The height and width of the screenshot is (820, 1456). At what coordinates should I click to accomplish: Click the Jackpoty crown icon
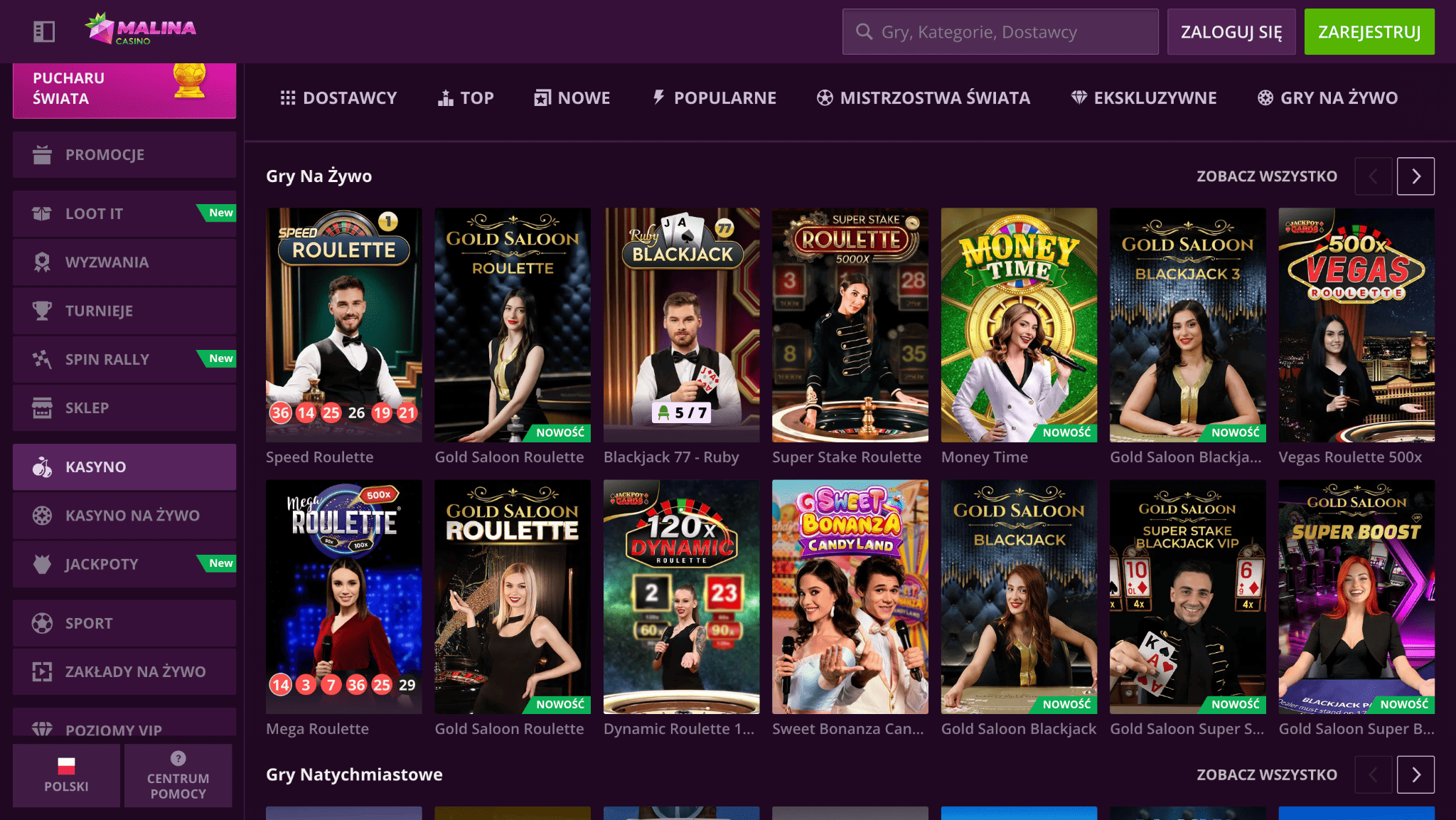(42, 564)
